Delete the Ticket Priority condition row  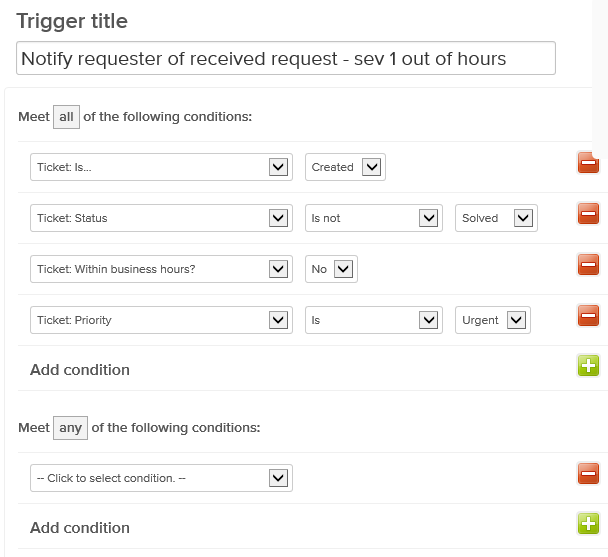588,317
